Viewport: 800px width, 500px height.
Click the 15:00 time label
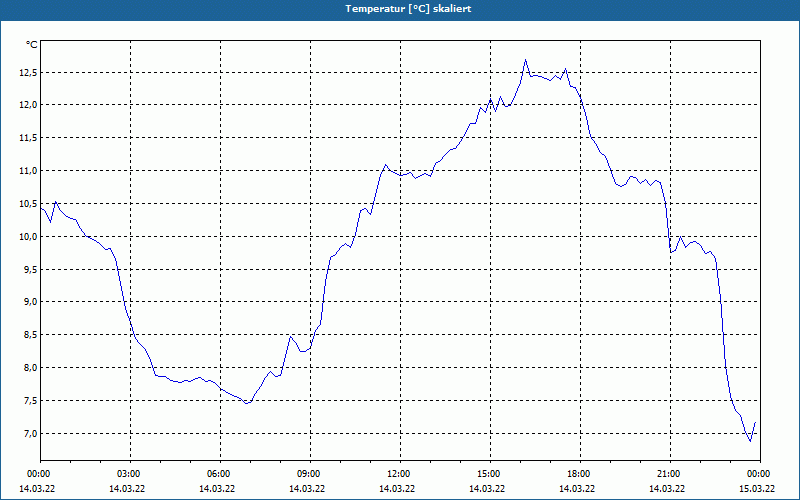(490, 474)
